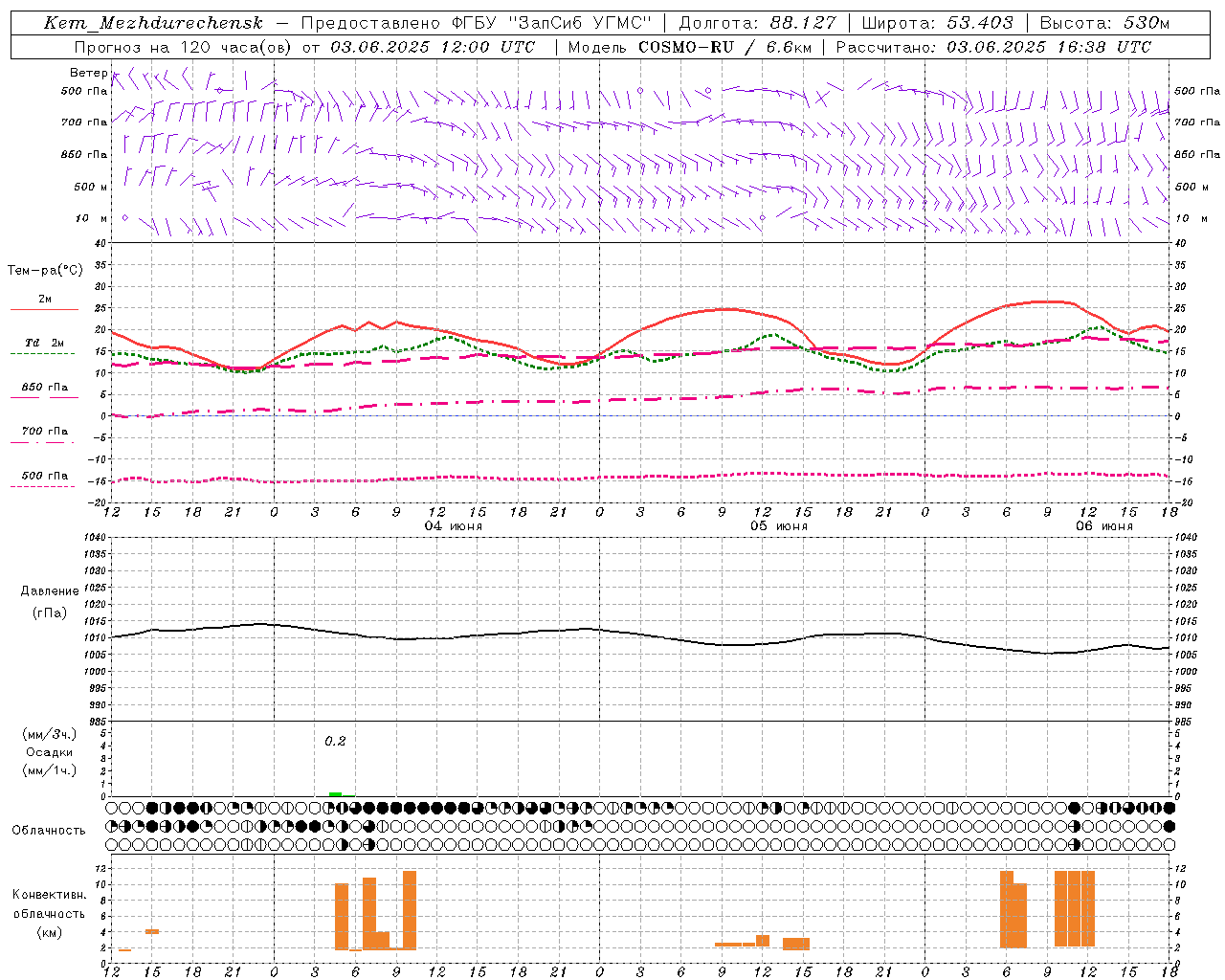
Task: Click the (гПа) unit label under Давление
Action: click(49, 612)
